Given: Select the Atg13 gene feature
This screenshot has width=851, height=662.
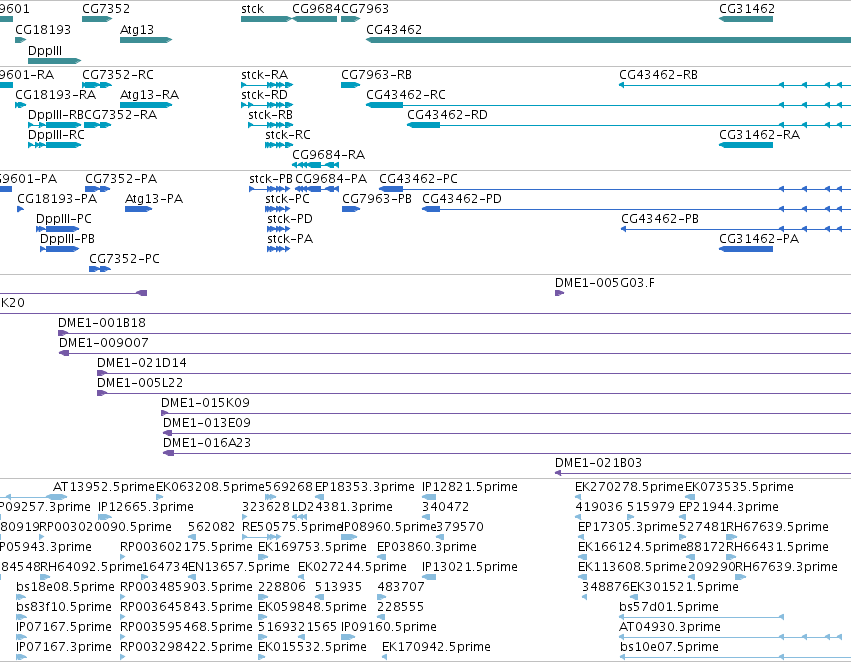Looking at the screenshot, I should pos(145,40).
